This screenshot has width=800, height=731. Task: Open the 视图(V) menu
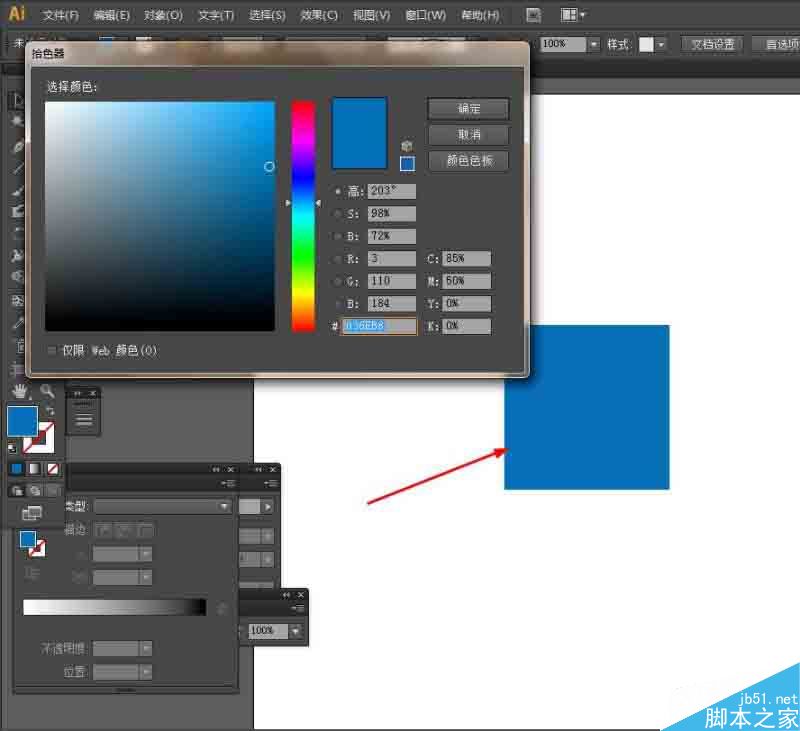pos(371,15)
